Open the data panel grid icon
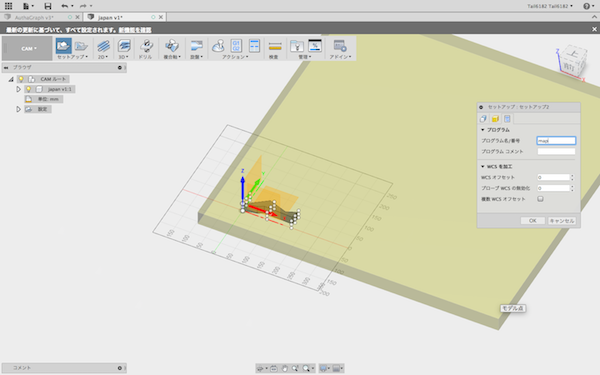The image size is (600, 375). click(8, 6)
